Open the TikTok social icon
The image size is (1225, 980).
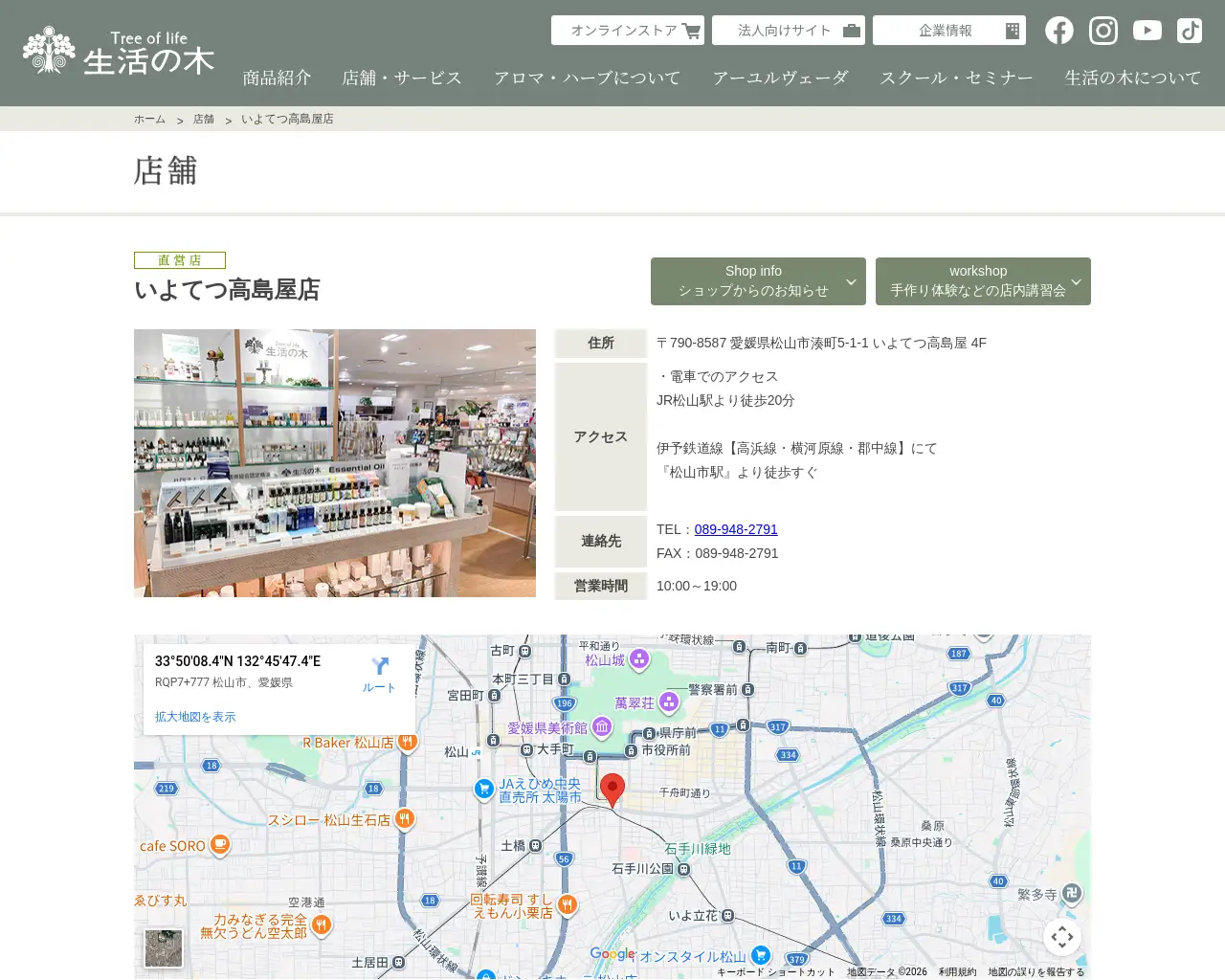click(1189, 30)
